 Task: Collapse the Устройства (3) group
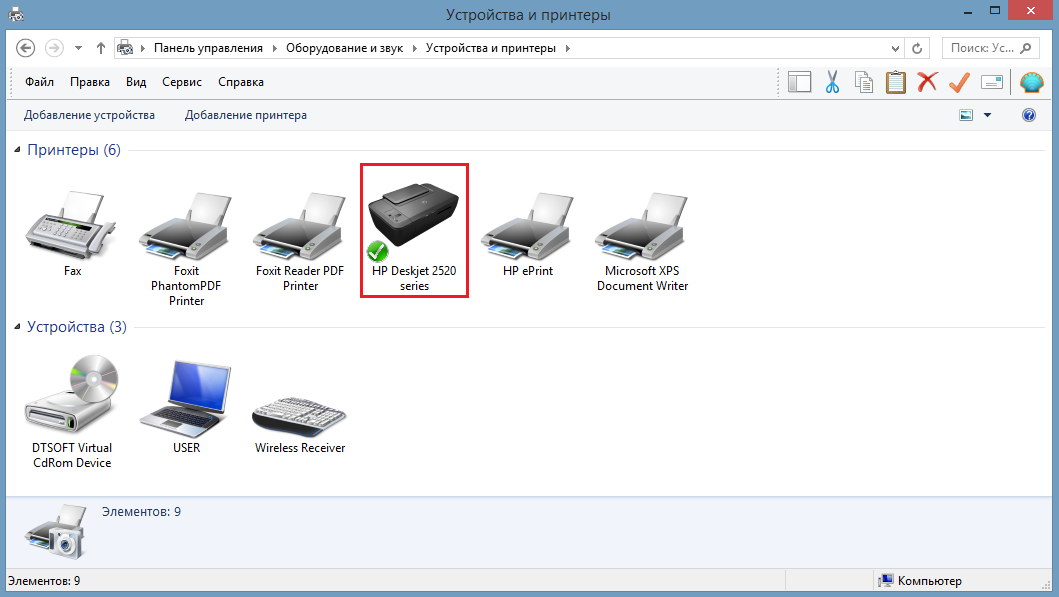pyautogui.click(x=17, y=327)
